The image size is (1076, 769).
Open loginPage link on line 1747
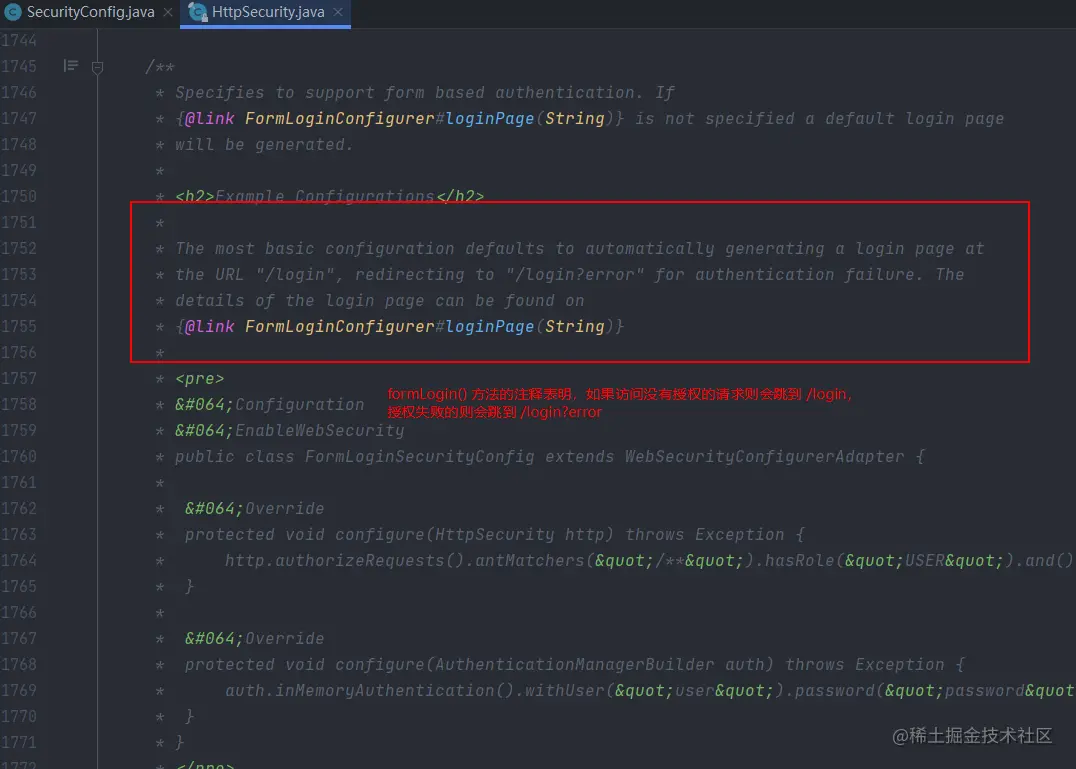[490, 119]
